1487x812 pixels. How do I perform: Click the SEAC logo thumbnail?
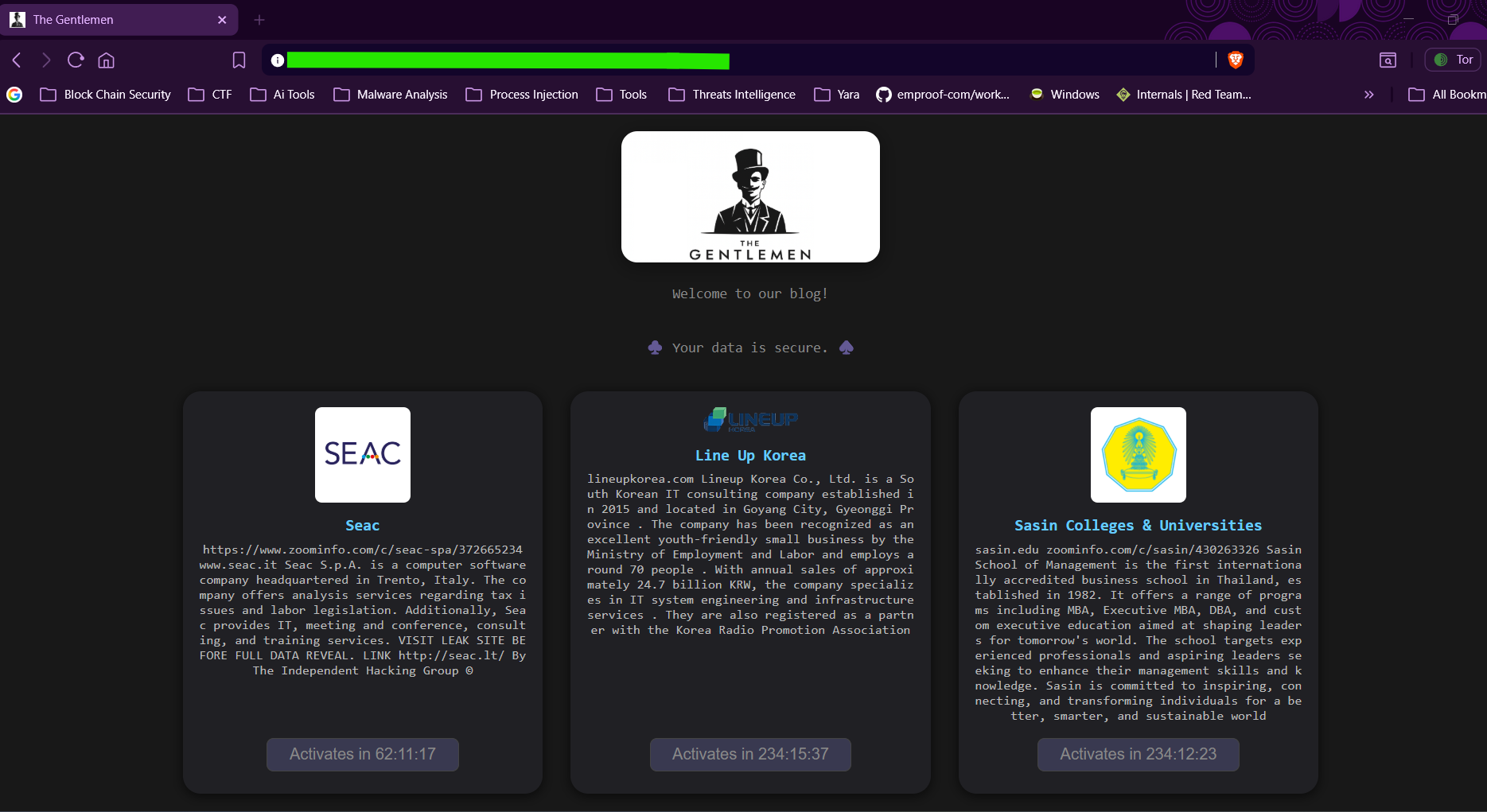363,455
